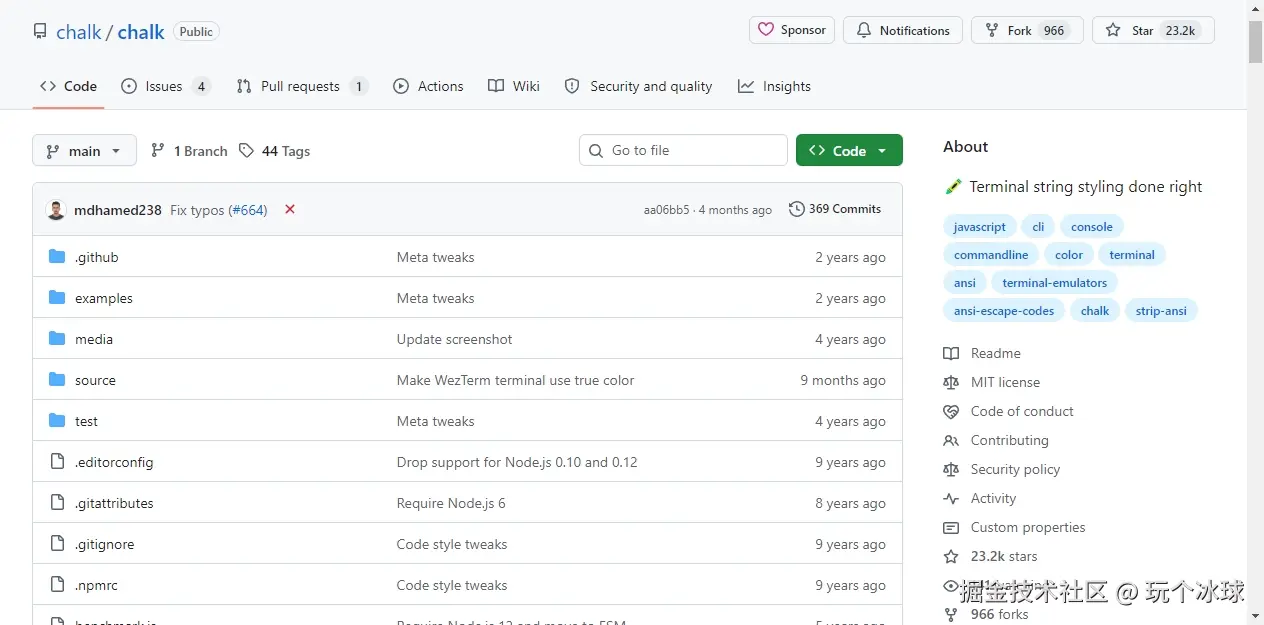Viewport: 1264px width, 625px height.
Task: Click commit message 'Update screenshot'
Action: tap(454, 339)
